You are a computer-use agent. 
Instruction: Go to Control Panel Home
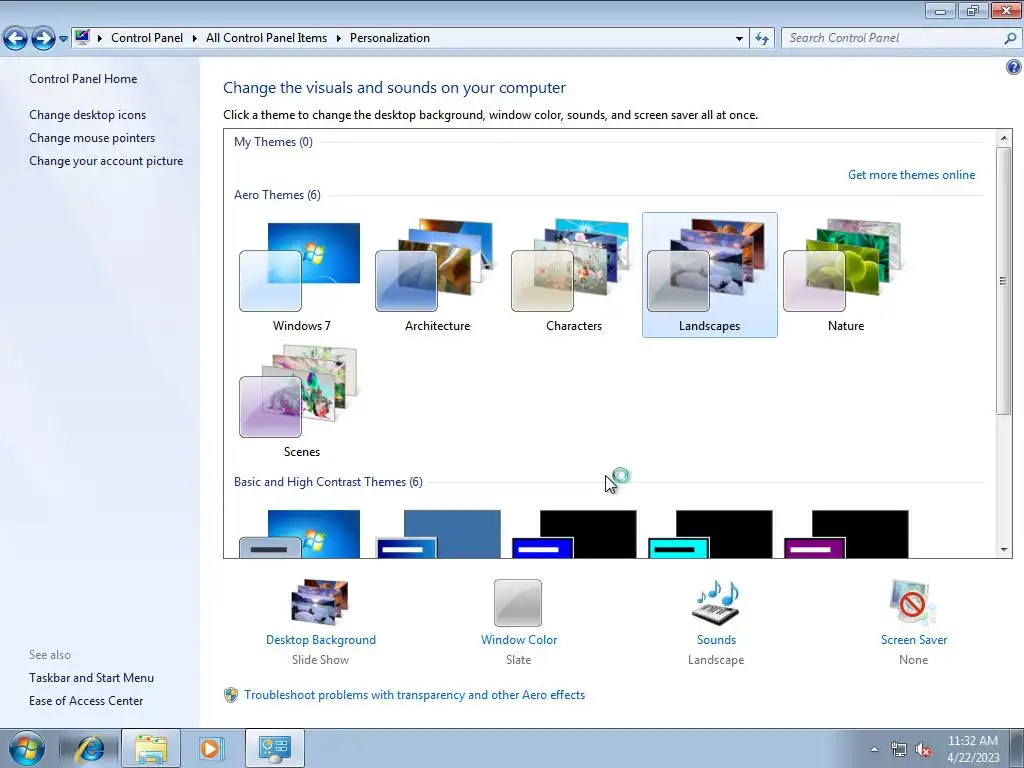click(83, 79)
